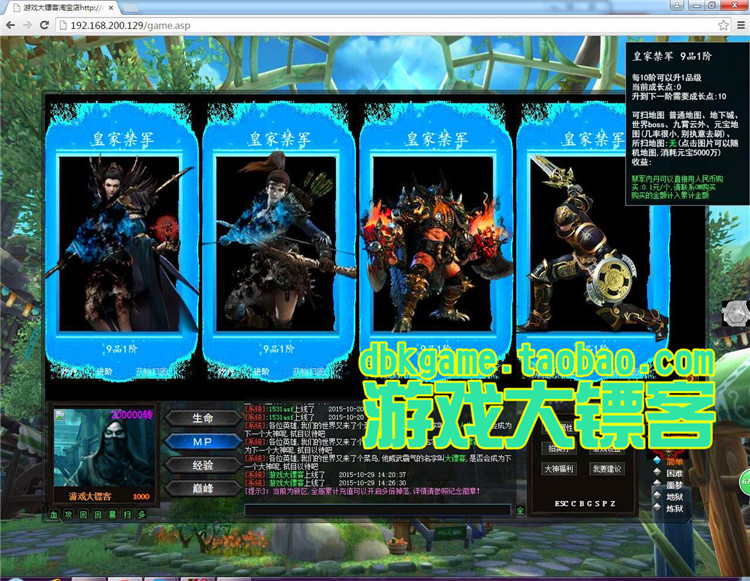Click the 经验 button
This screenshot has height=581, width=750.
(x=203, y=465)
